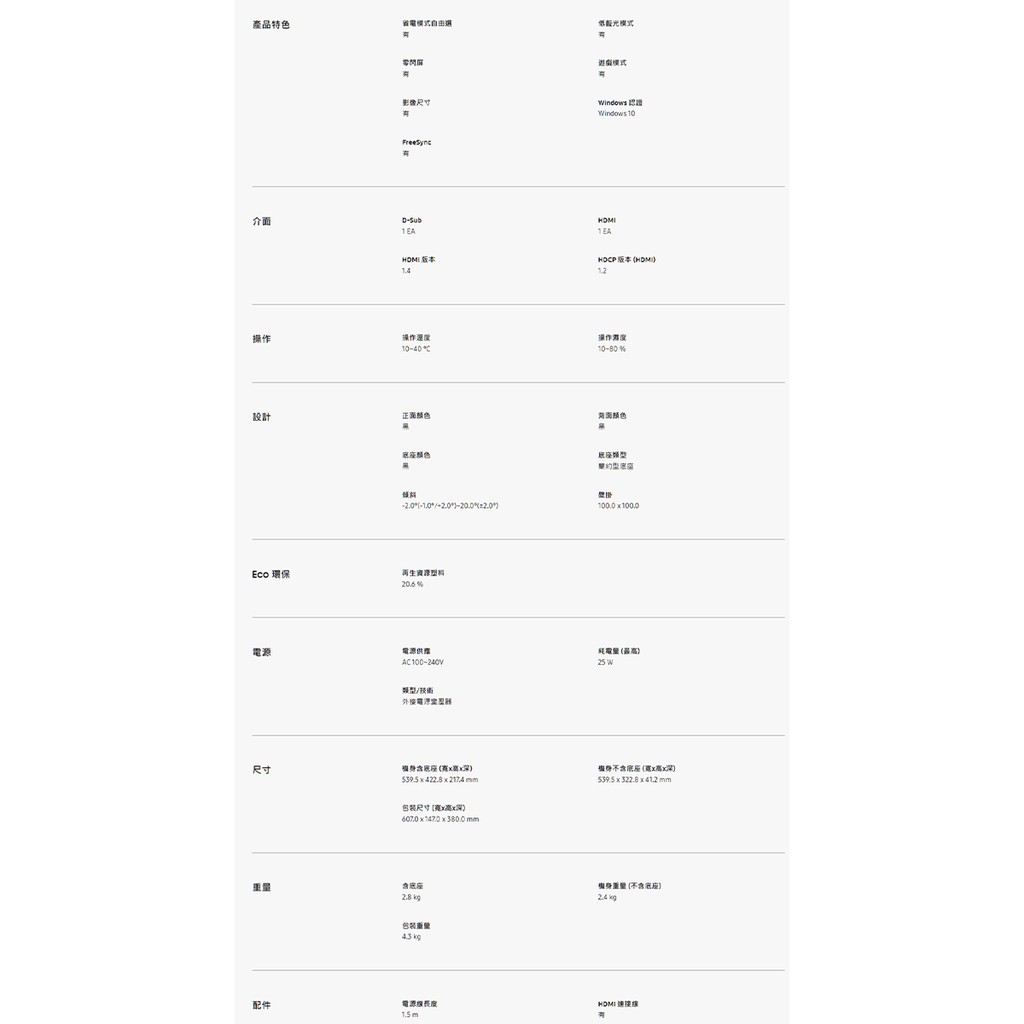Click the 重量 section heading
The image size is (1024, 1024).
tap(262, 888)
